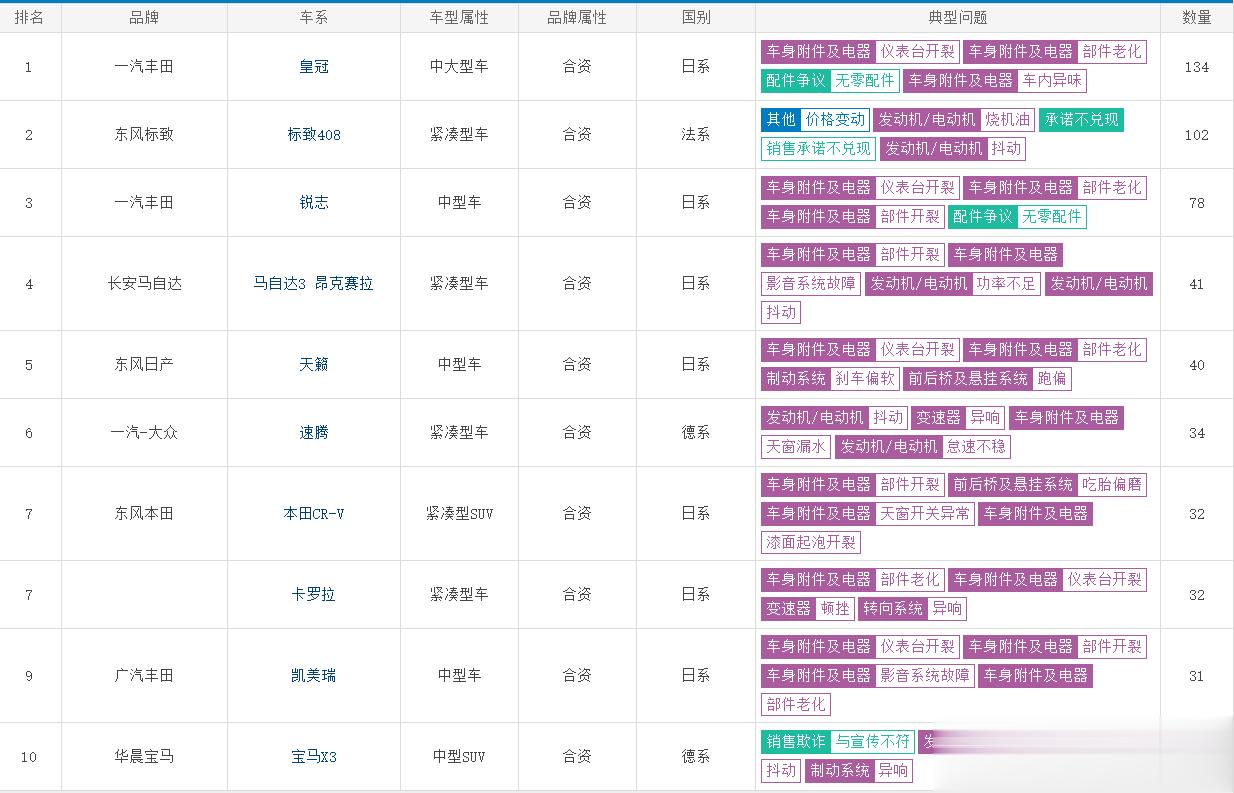Open the 天籁 car series link
Screen dimensions: 1234x793
(314, 365)
